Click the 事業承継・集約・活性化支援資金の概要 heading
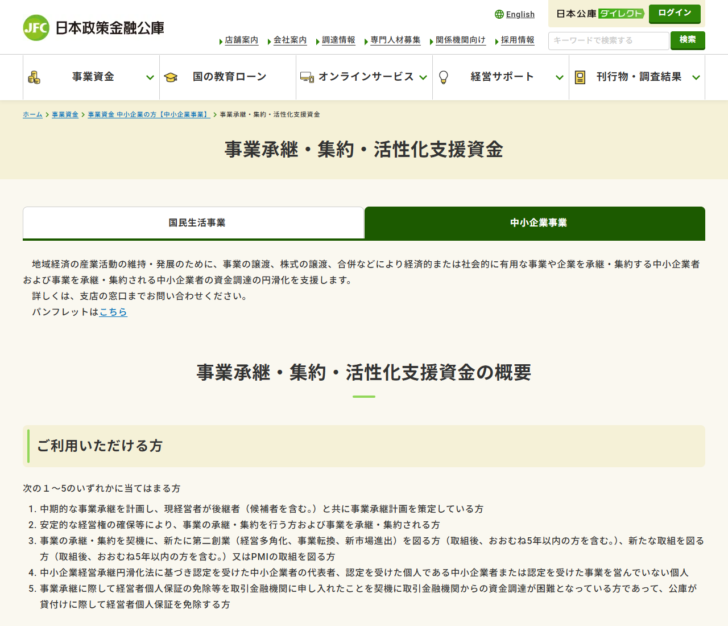Screen dimensions: 728x626 tap(364, 372)
